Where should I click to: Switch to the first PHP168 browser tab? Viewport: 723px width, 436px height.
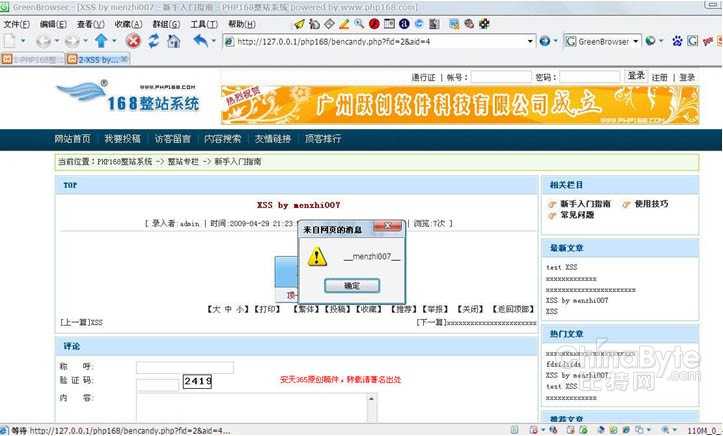tap(32, 59)
